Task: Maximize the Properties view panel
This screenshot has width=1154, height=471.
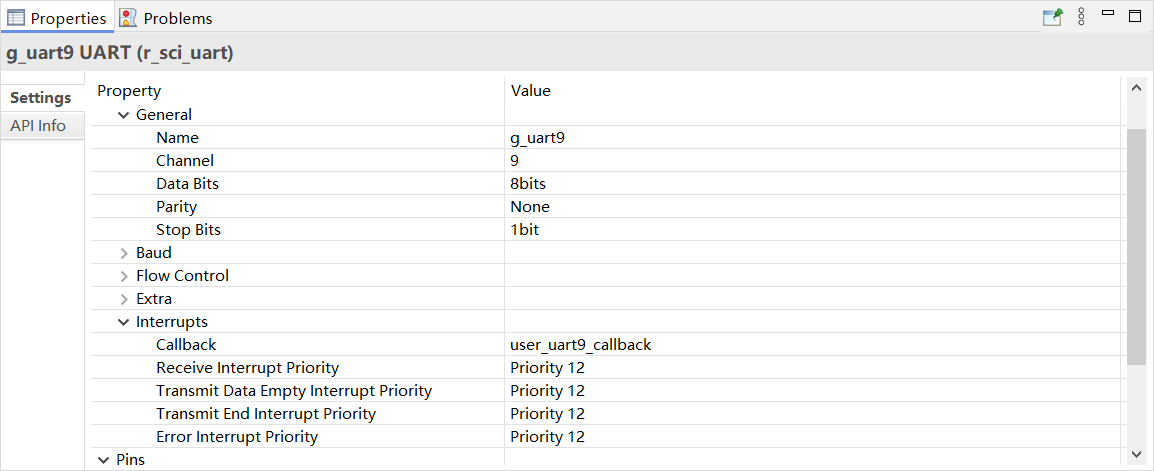Action: pos(1135,16)
